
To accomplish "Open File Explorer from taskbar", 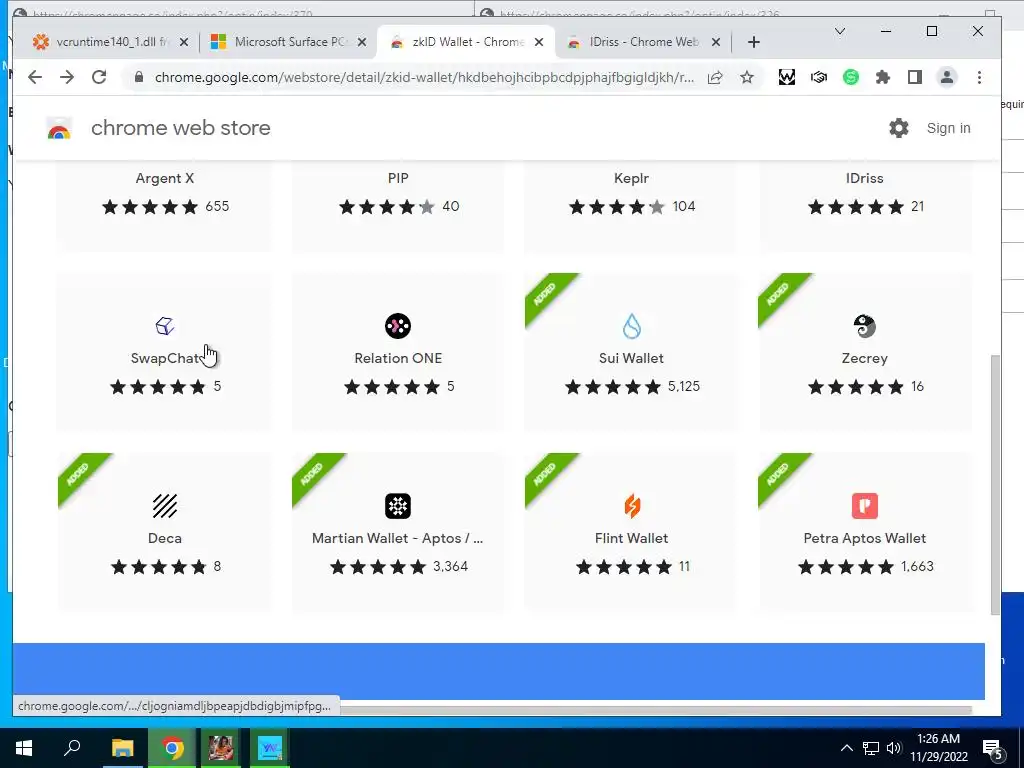I will point(122,748).
